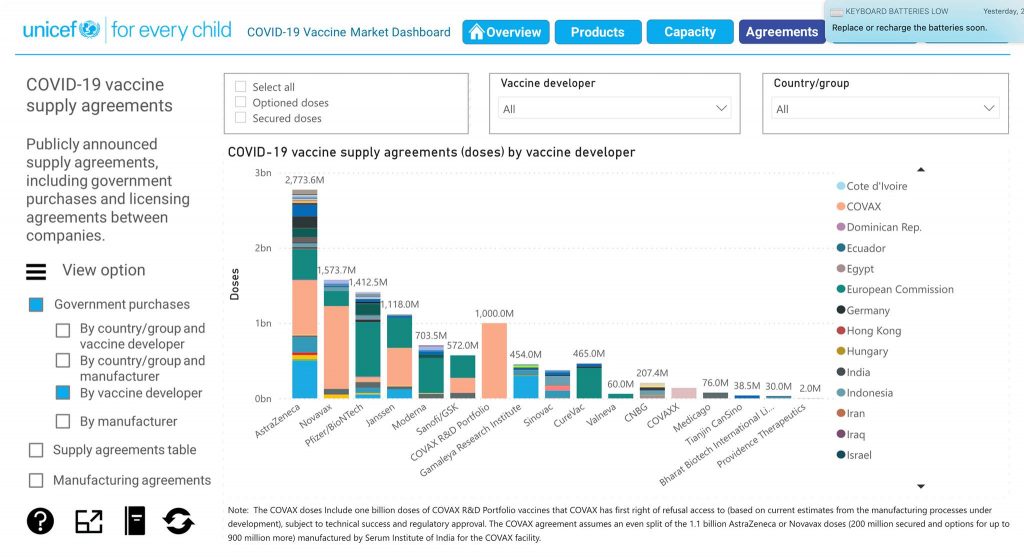Open the View option hamburger menu icon
Screen dimensions: 1024x558
(36, 272)
